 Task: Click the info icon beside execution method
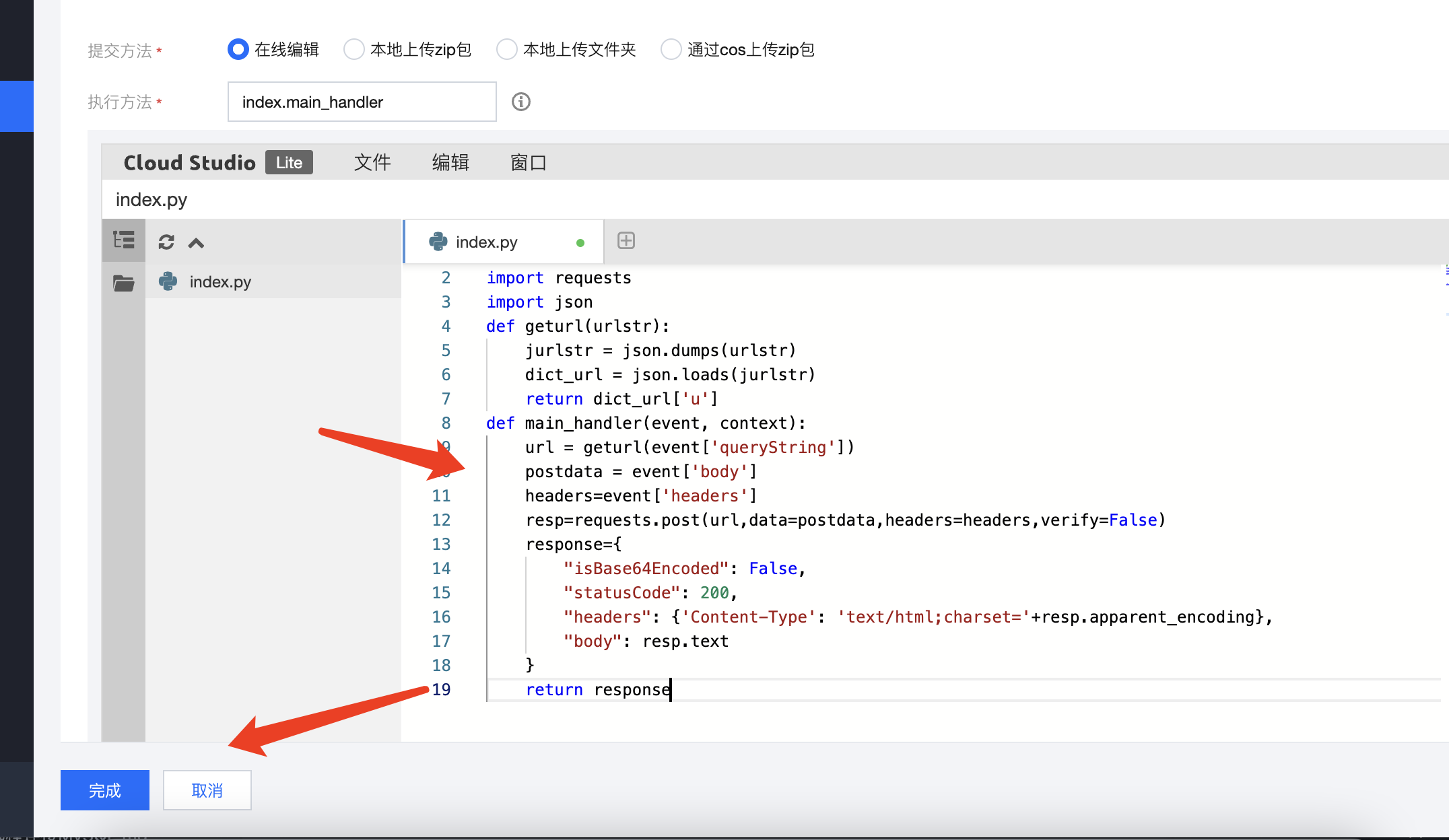(x=521, y=102)
